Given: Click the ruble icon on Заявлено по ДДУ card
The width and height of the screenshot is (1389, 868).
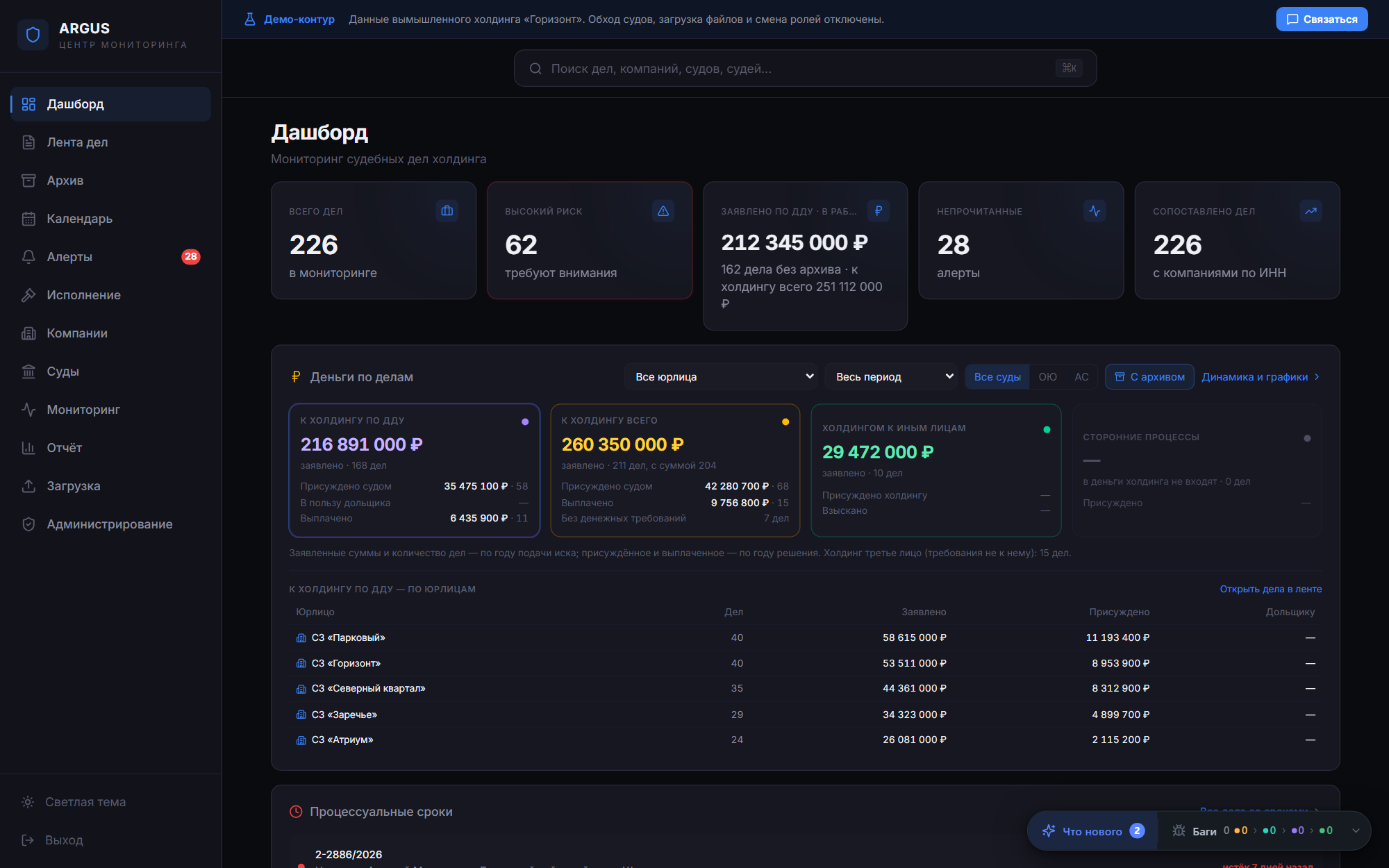Looking at the screenshot, I should pyautogui.click(x=879, y=210).
